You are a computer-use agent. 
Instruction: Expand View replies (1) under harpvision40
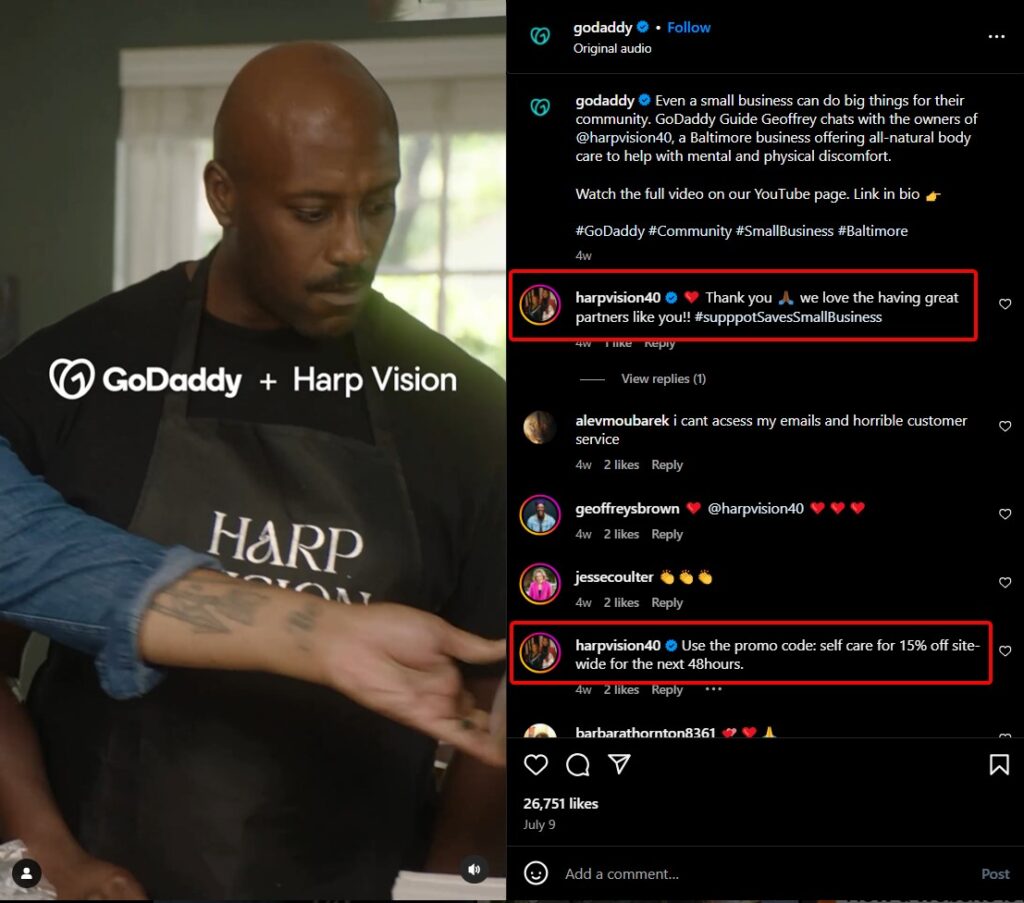coord(663,379)
